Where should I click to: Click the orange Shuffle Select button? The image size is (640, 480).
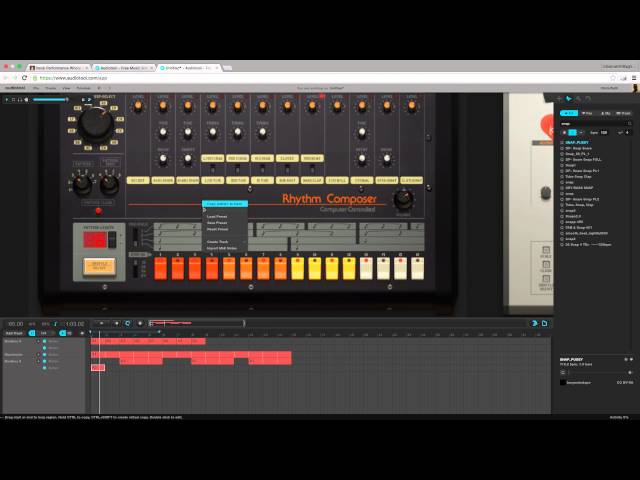tap(100, 267)
